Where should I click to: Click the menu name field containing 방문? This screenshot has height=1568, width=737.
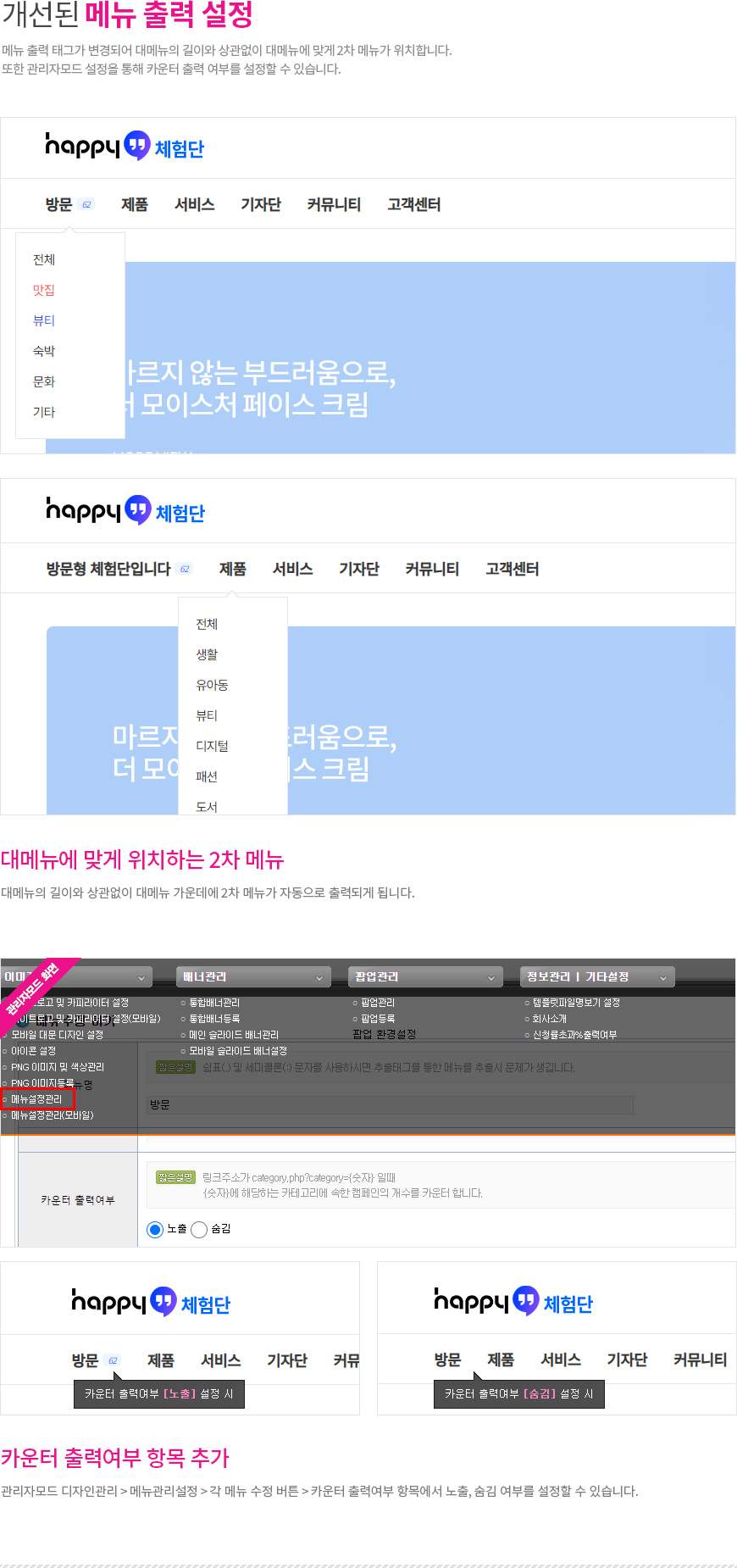(x=390, y=1104)
